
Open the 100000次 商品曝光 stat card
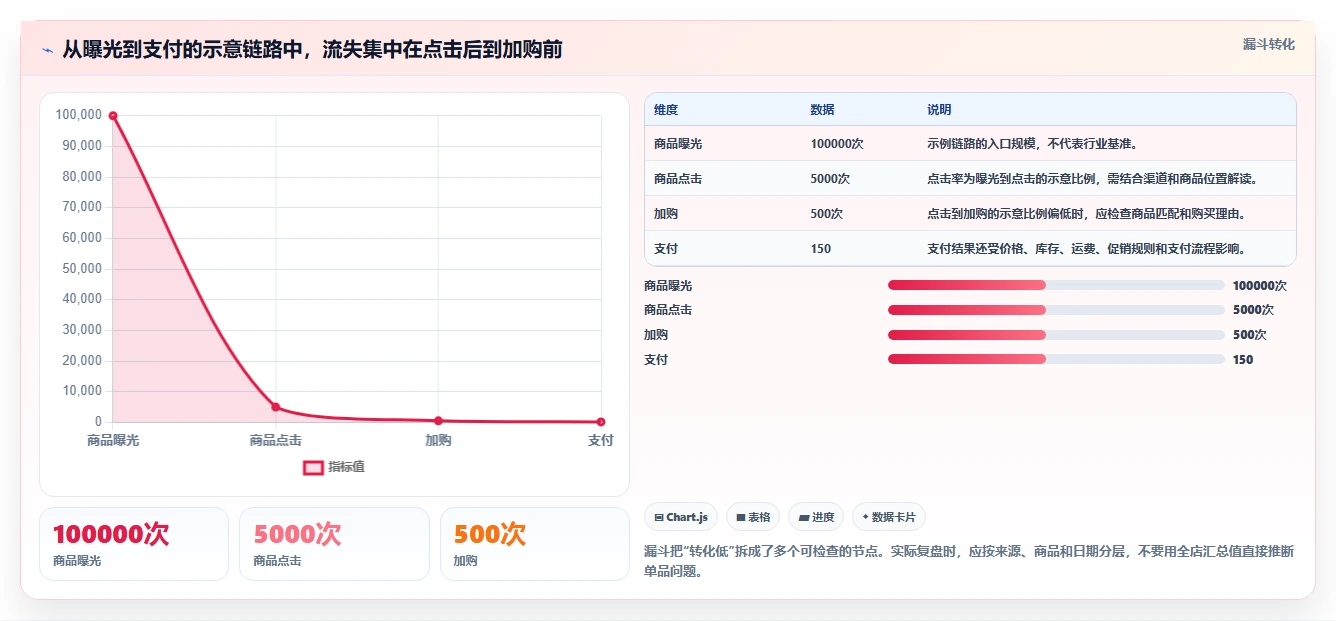pyautogui.click(x=134, y=544)
